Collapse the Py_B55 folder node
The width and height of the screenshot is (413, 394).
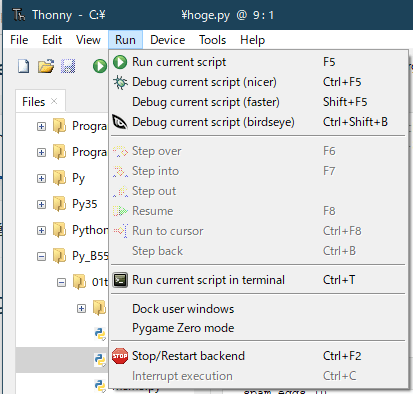click(41, 256)
